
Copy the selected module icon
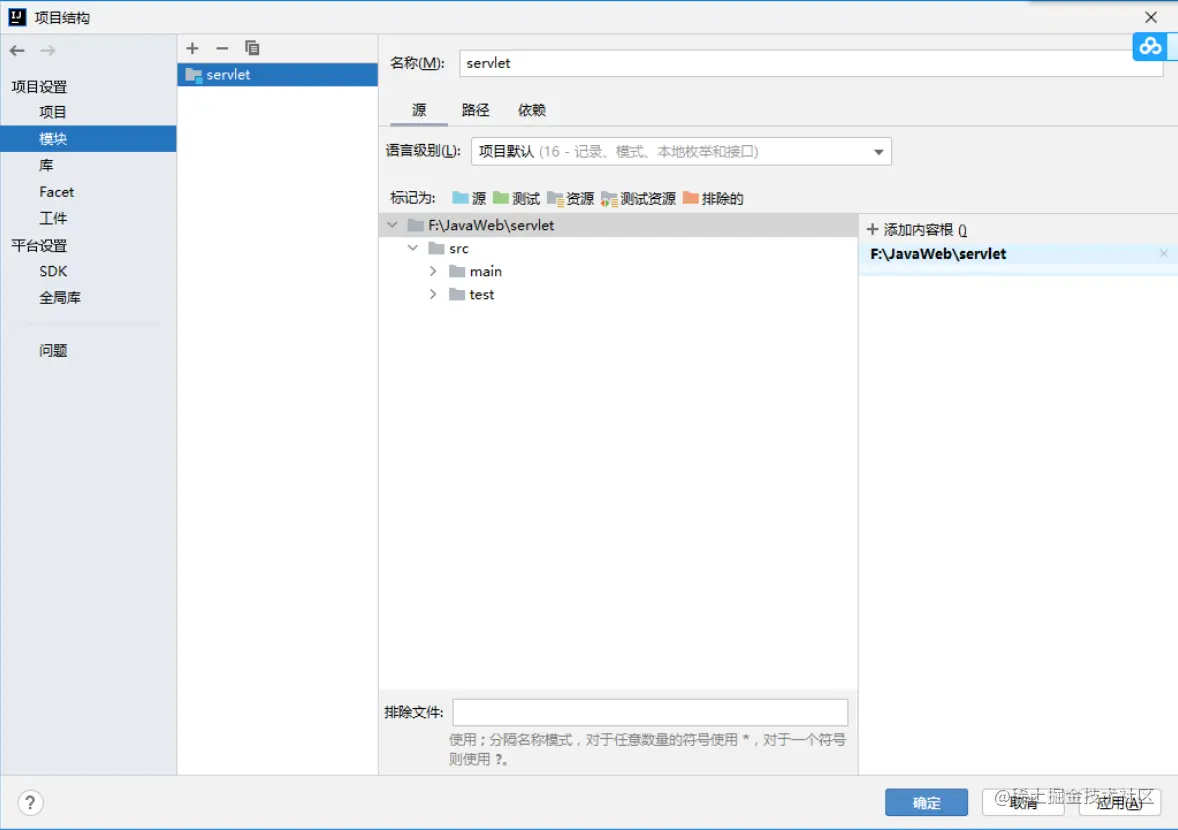point(252,48)
